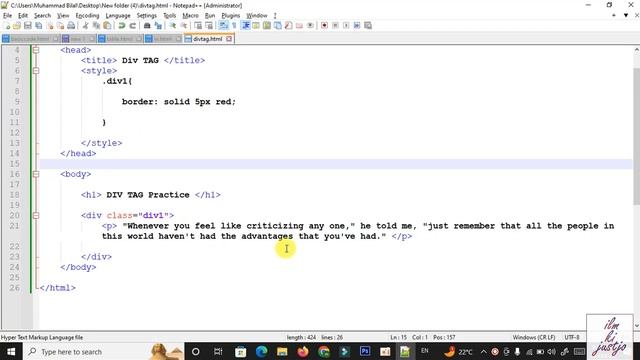Close the divtag.html tab with its red X
The image size is (640, 360).
point(229,39)
